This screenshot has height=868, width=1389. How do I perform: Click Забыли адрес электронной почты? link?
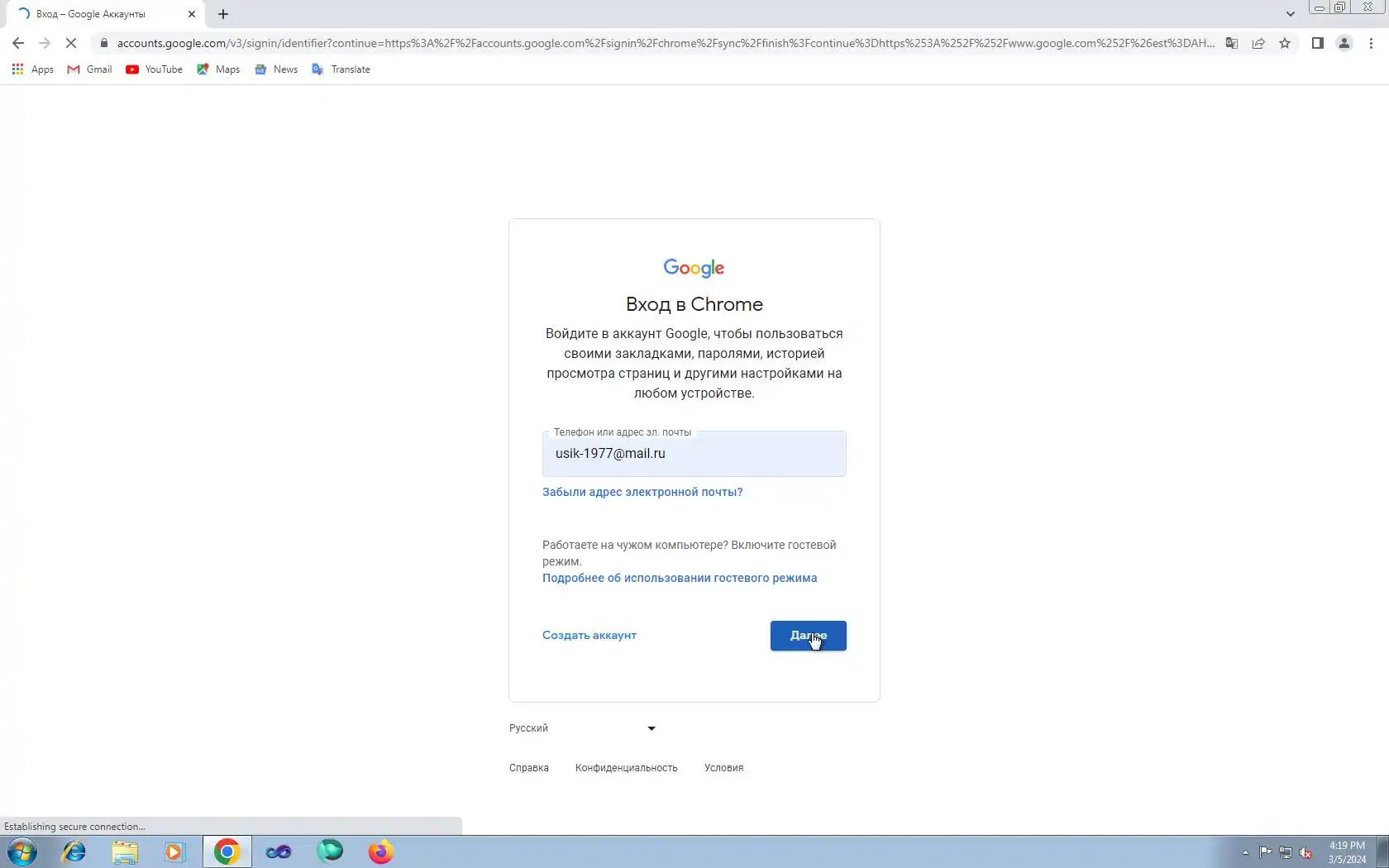[642, 492]
